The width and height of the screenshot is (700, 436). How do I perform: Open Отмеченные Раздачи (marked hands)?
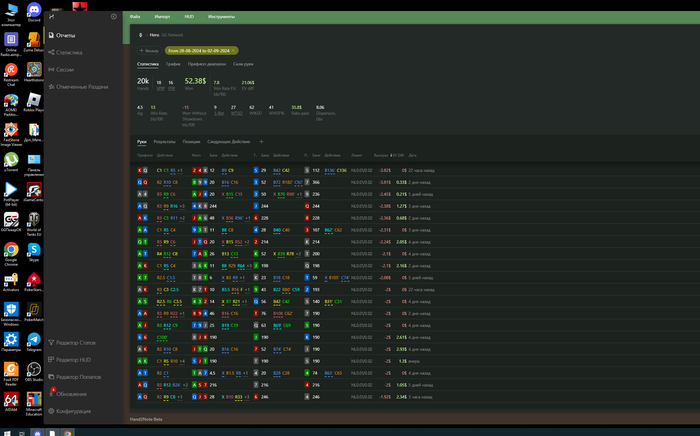82,87
